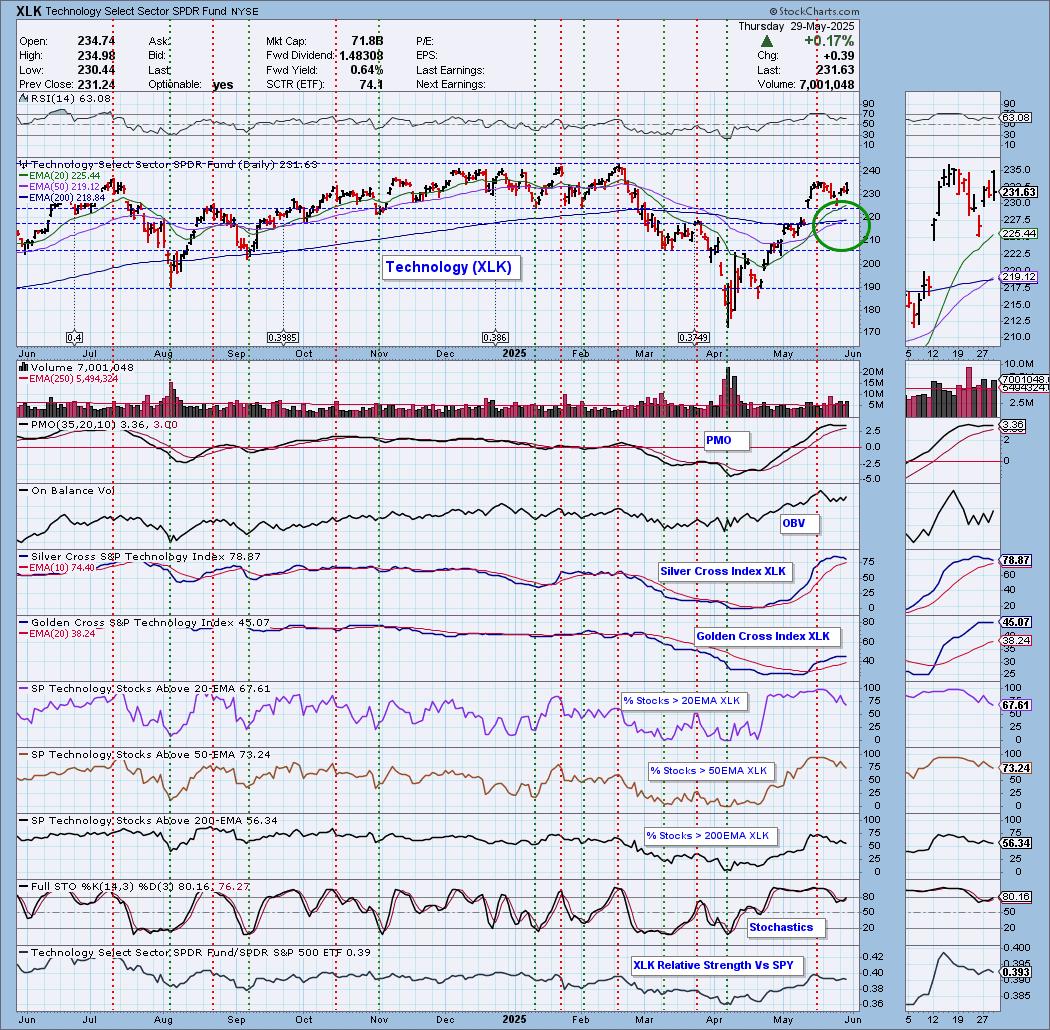Click the Optionable value yes

pyautogui.click(x=223, y=84)
